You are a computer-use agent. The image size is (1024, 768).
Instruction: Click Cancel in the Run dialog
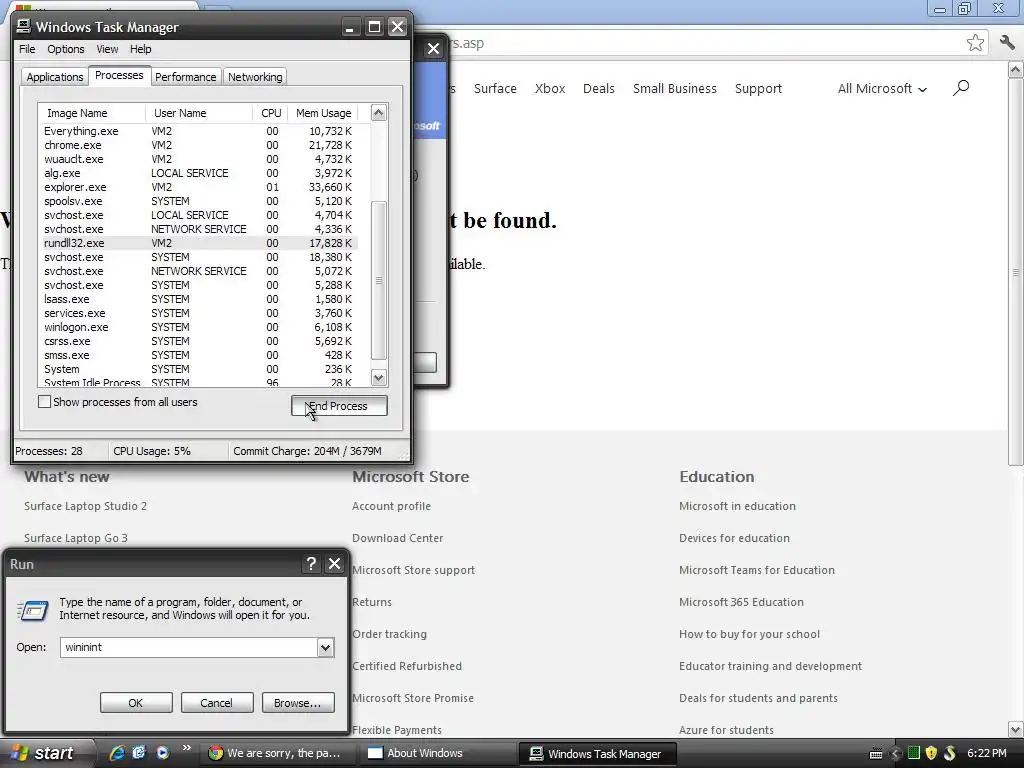coord(216,703)
